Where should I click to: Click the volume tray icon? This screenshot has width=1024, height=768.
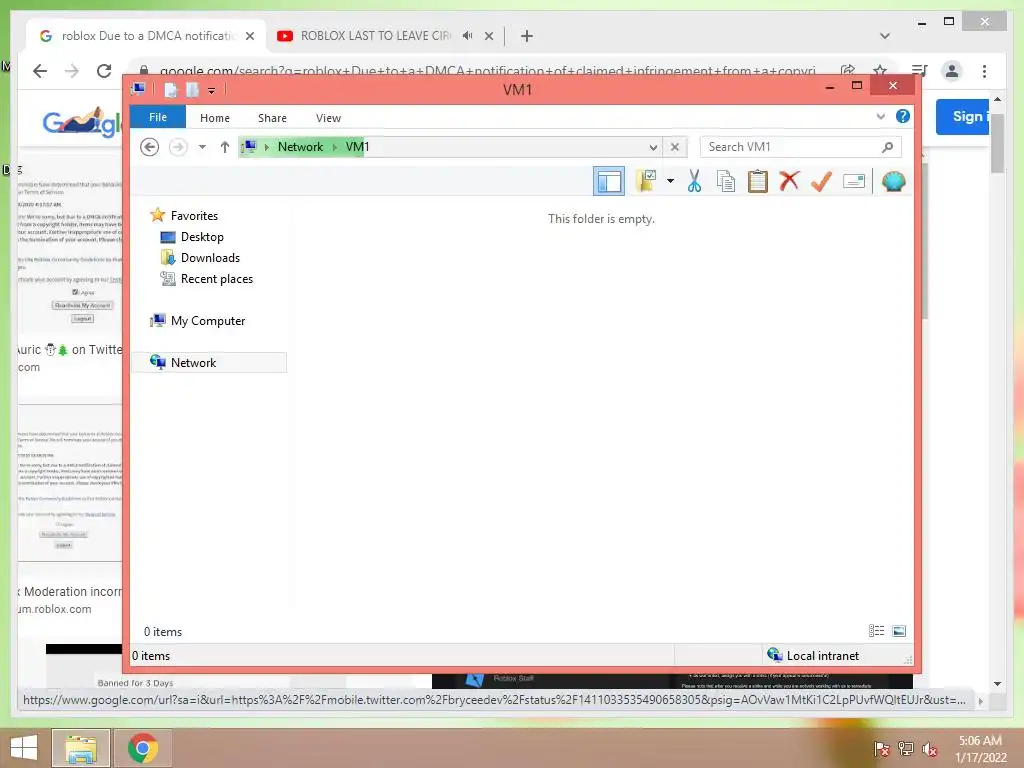click(x=929, y=749)
